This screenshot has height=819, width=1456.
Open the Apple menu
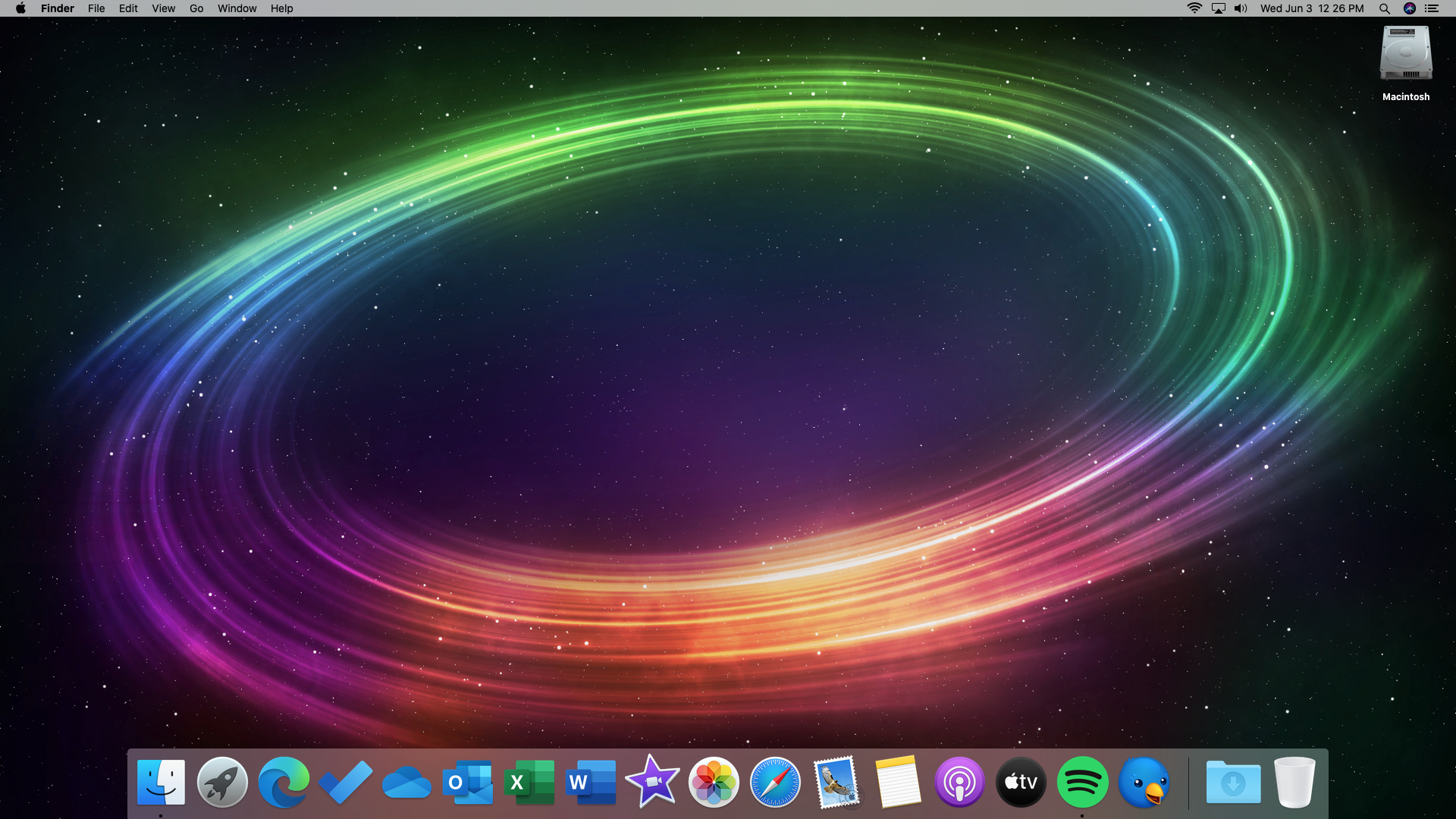click(20, 8)
